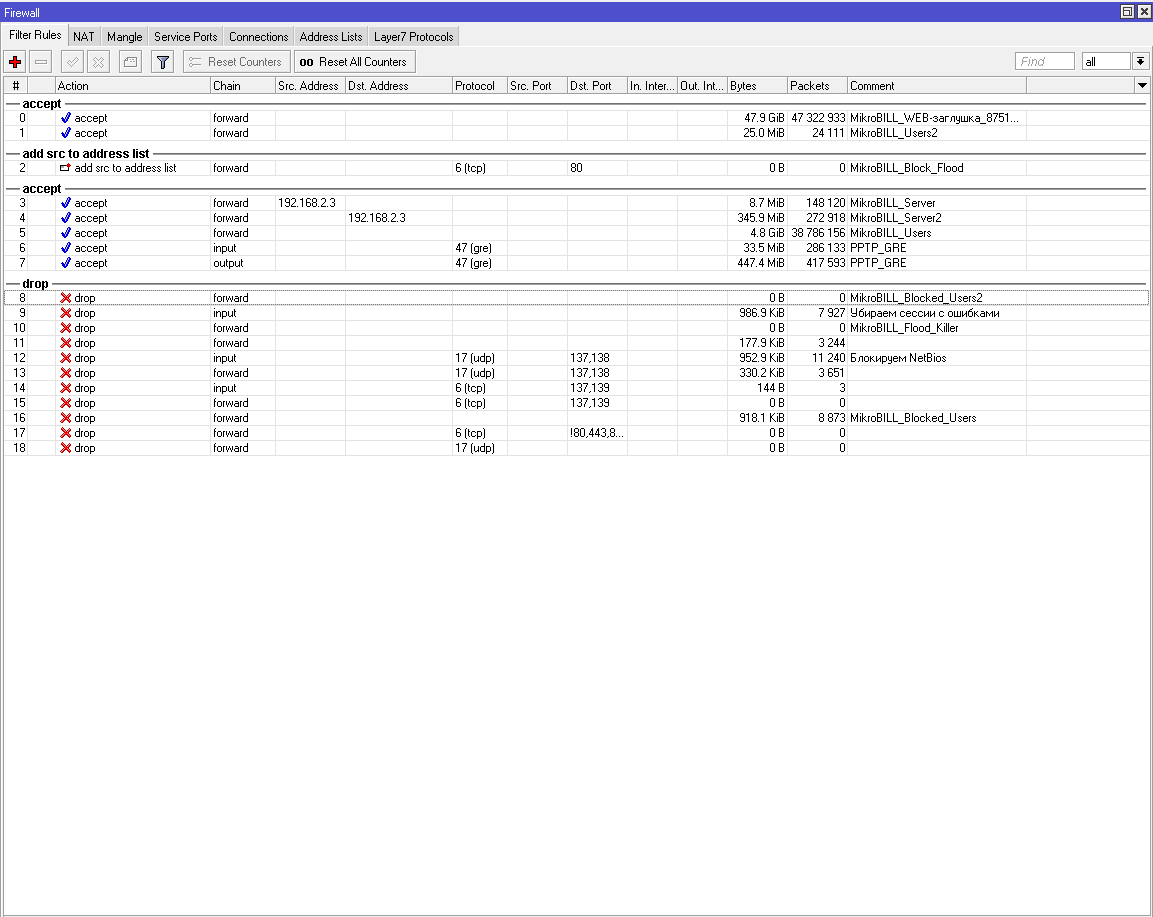Collapse the drop group header

pos(35,284)
